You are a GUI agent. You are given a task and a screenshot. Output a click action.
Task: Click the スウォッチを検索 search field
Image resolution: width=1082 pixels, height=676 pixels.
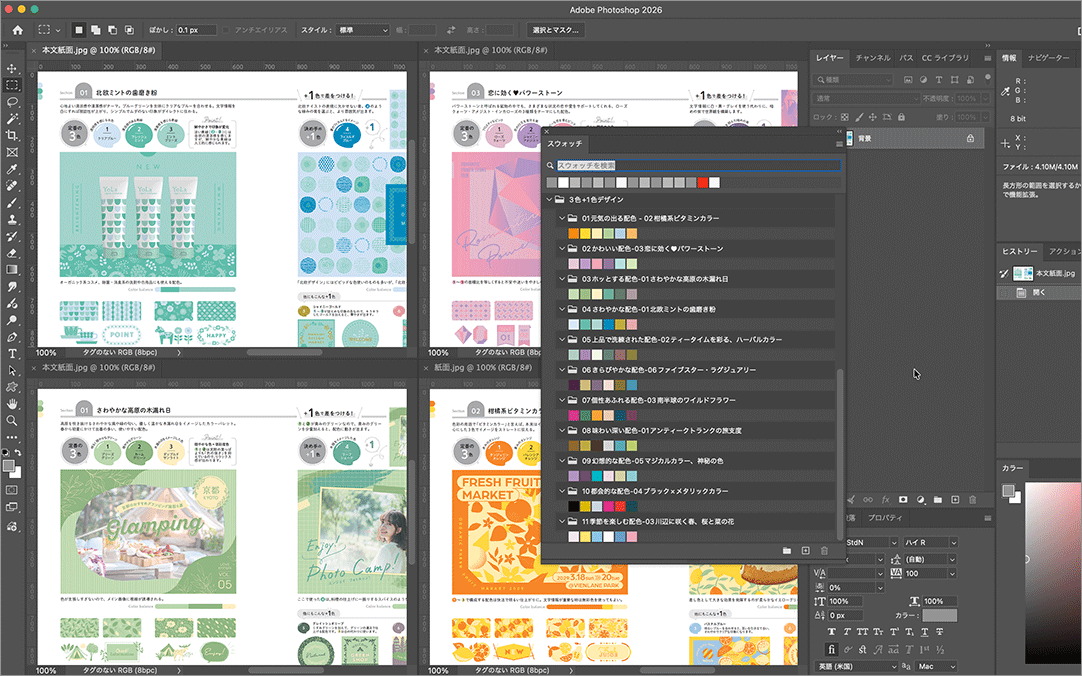[698, 166]
